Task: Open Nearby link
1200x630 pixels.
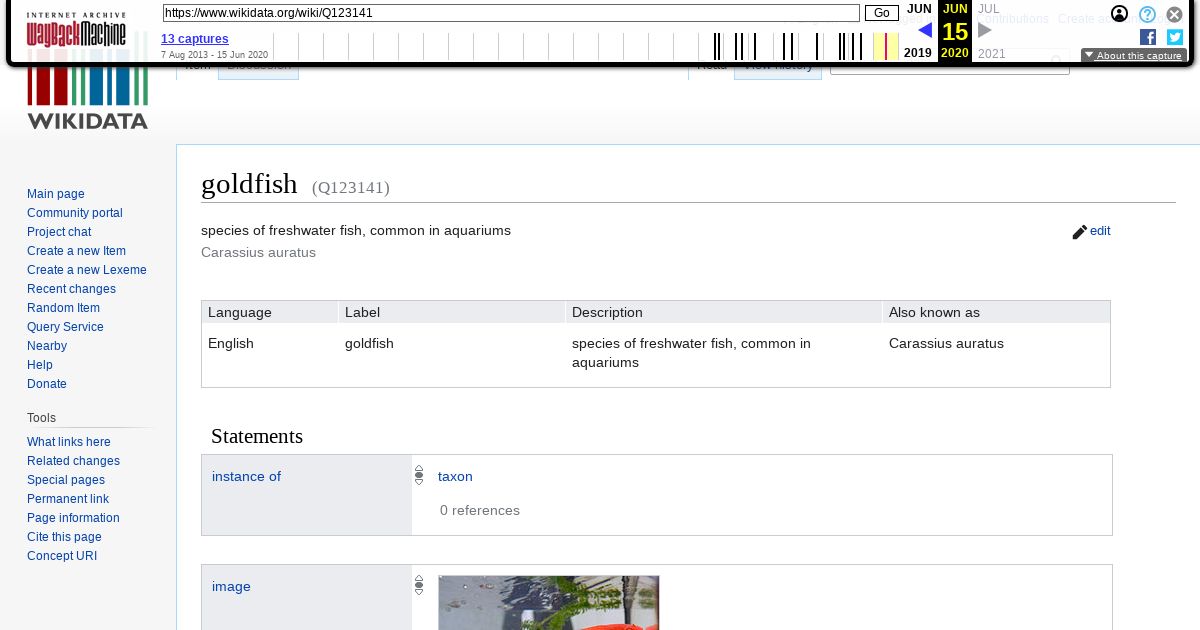Action: (x=47, y=346)
